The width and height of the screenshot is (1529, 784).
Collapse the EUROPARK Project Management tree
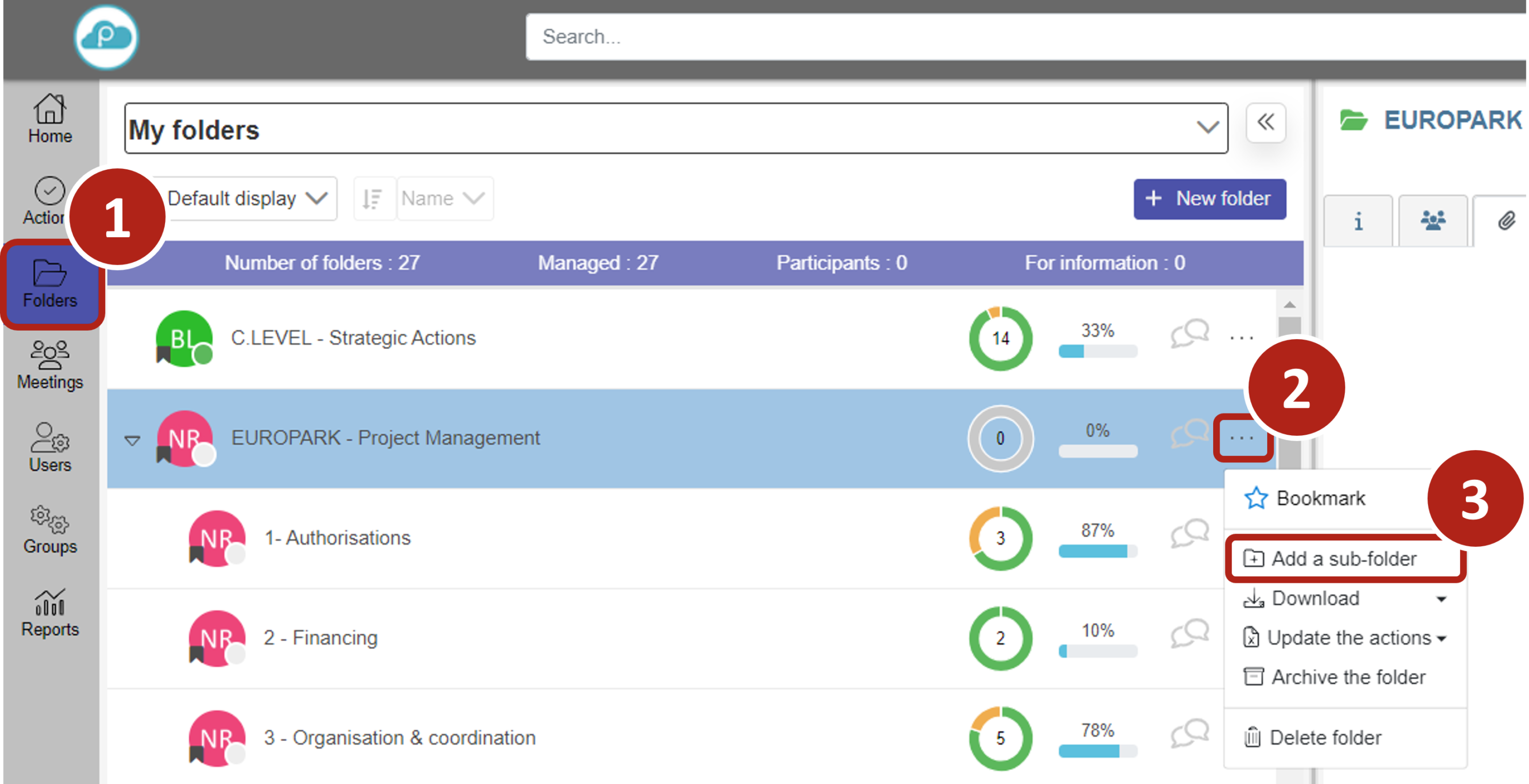pyautogui.click(x=132, y=440)
